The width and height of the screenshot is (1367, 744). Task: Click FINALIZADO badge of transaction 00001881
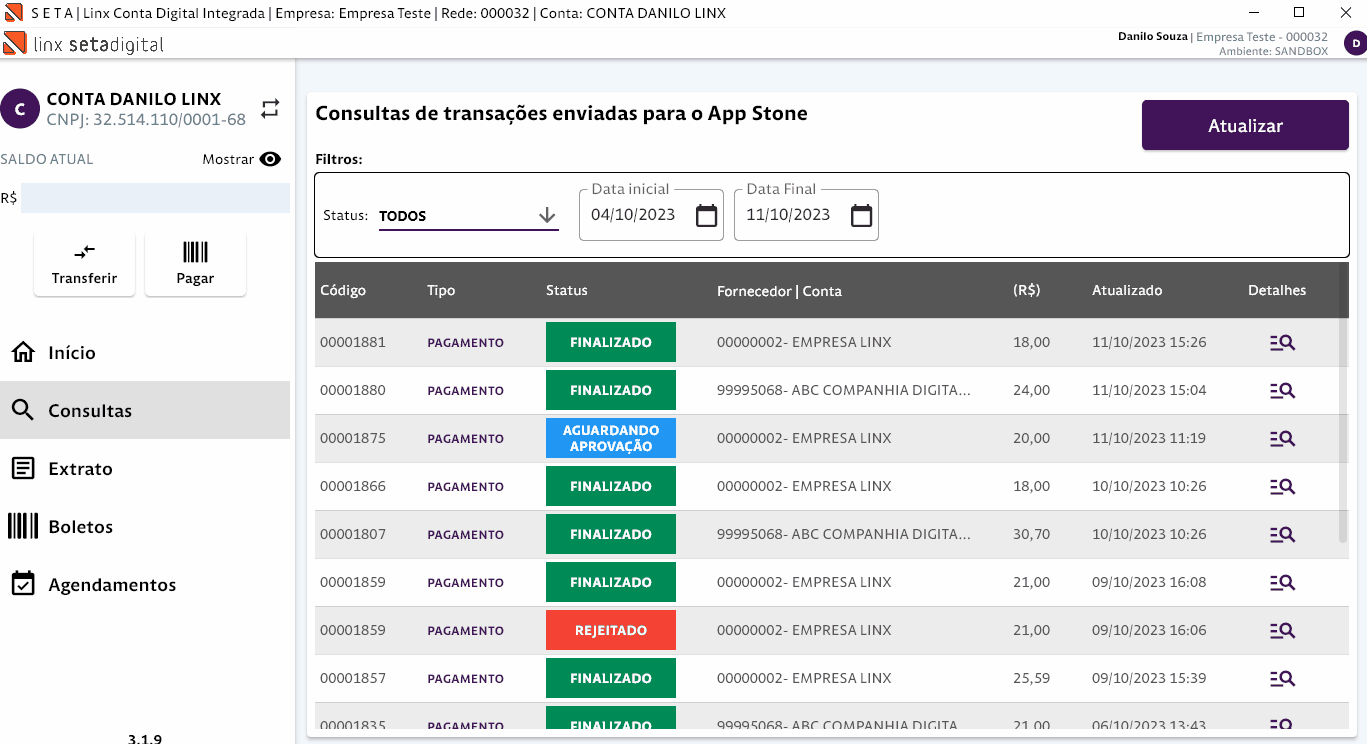(x=611, y=343)
